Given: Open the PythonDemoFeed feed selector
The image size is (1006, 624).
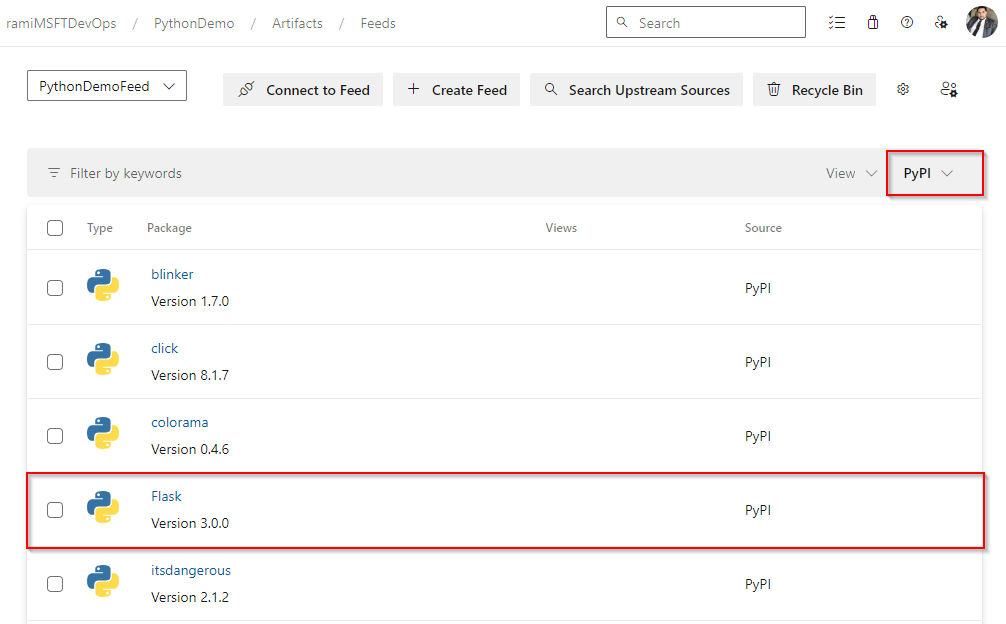Looking at the screenshot, I should tap(106, 85).
